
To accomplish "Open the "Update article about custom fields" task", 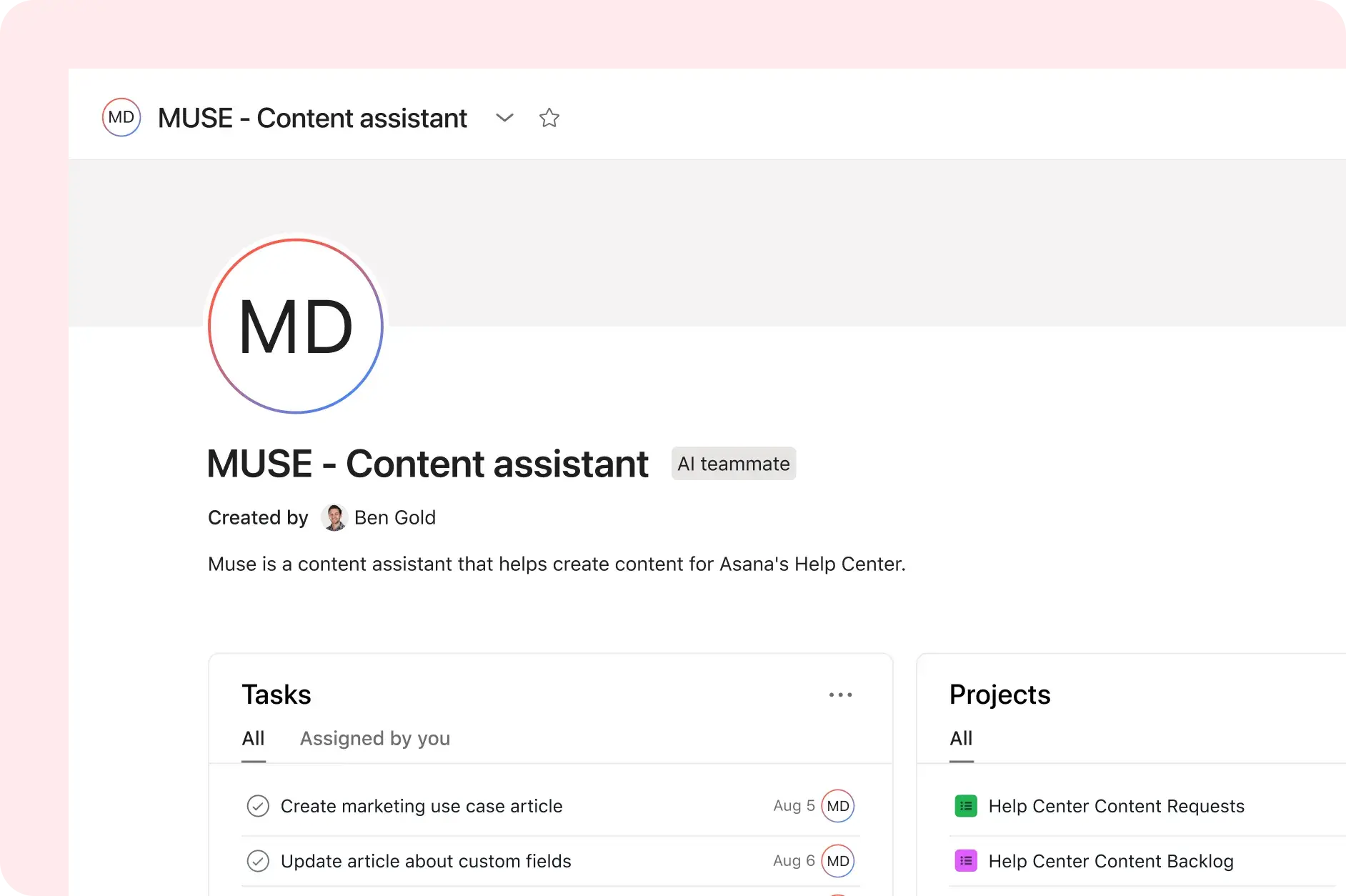I will point(426,861).
